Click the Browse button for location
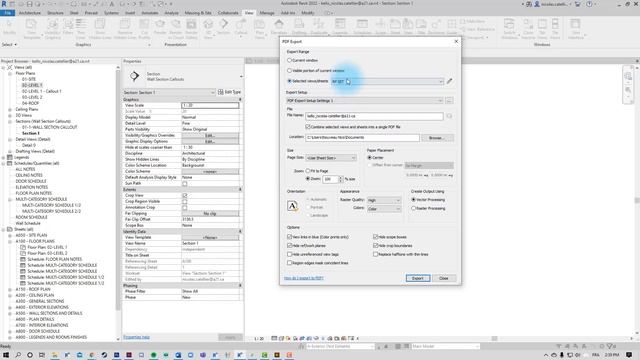The image size is (640, 360). [437, 138]
